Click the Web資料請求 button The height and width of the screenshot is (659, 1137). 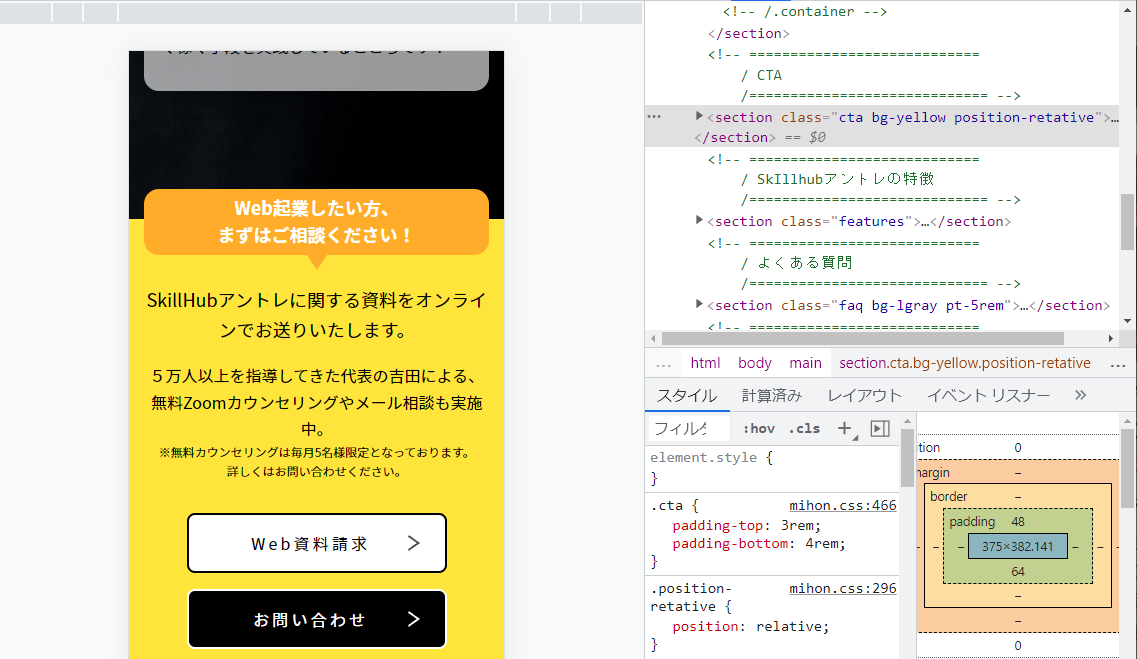317,543
